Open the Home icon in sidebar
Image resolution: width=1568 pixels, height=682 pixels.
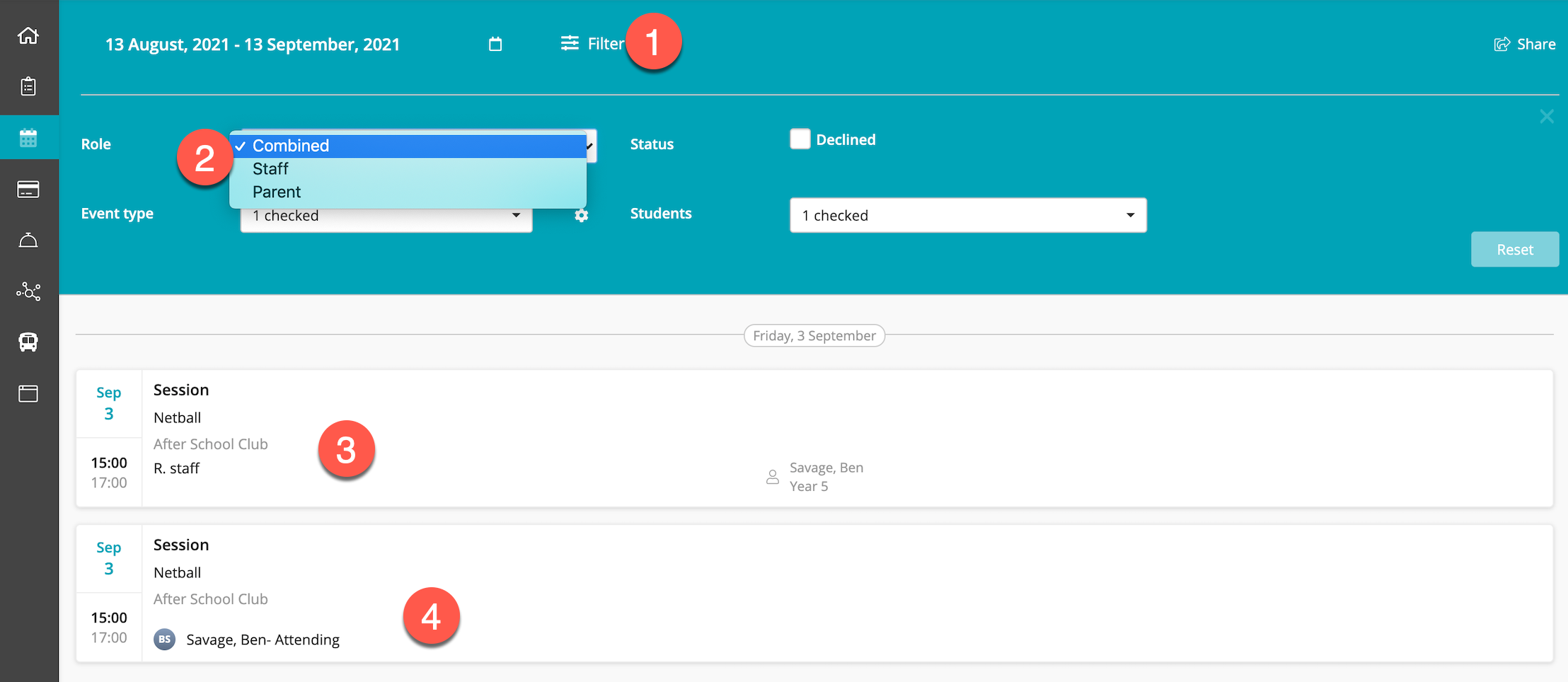tap(28, 35)
